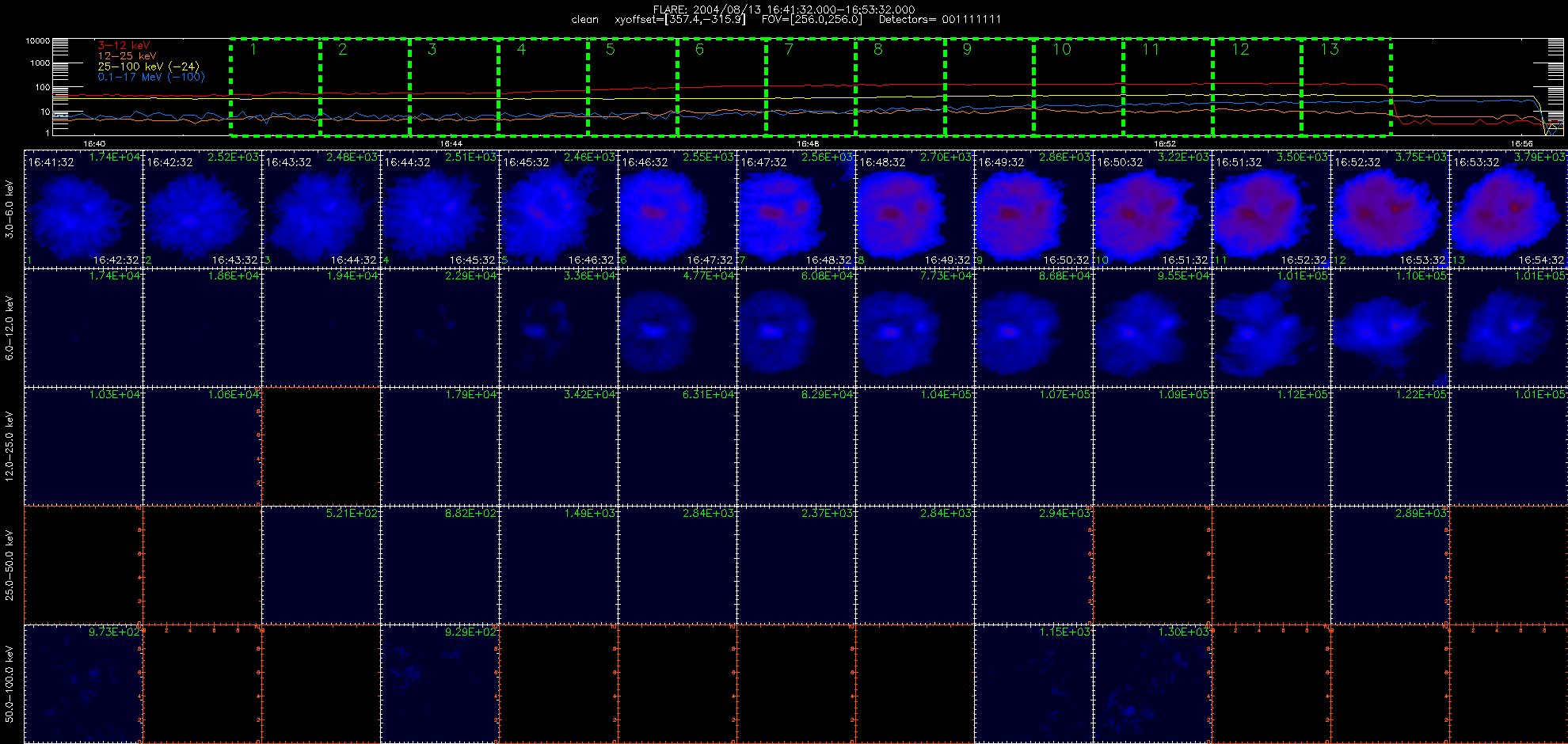Click the 16:40 time axis label
Screen dimensions: 1568x744
[94, 144]
